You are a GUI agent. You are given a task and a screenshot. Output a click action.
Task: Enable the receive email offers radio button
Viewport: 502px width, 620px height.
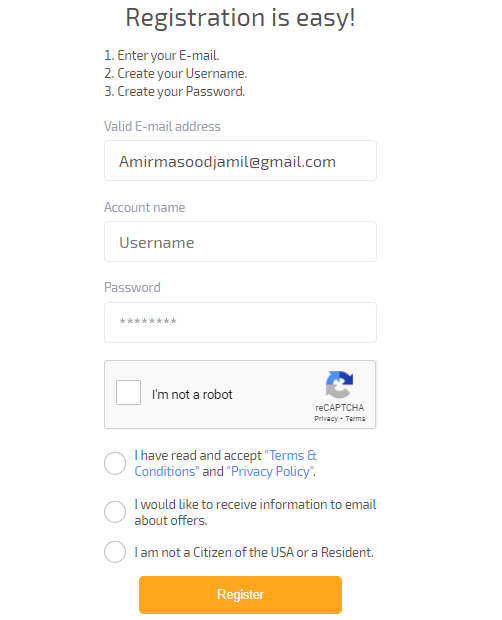(x=115, y=512)
